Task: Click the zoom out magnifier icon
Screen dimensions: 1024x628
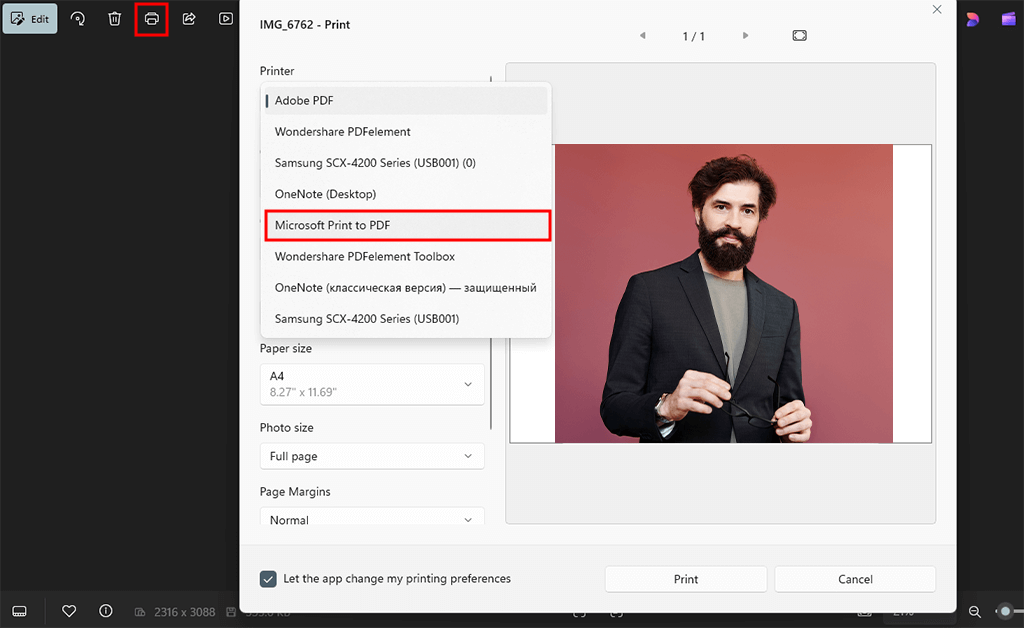Action: 974,612
